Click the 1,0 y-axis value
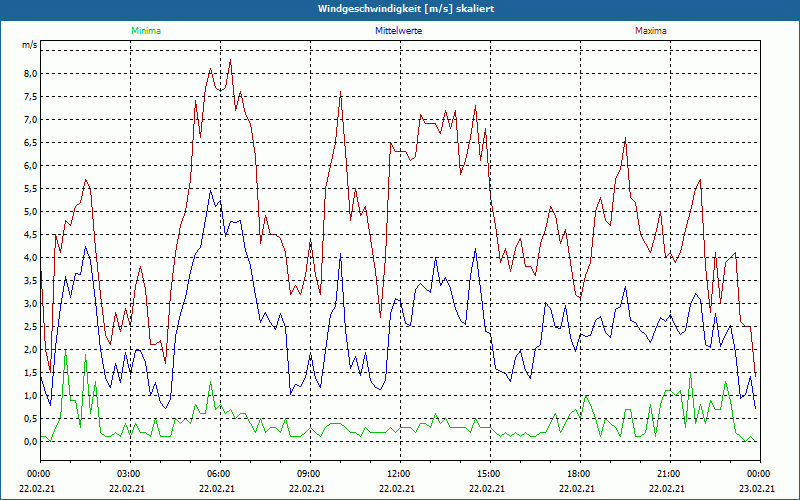This screenshot has height=500, width=800. point(31,395)
